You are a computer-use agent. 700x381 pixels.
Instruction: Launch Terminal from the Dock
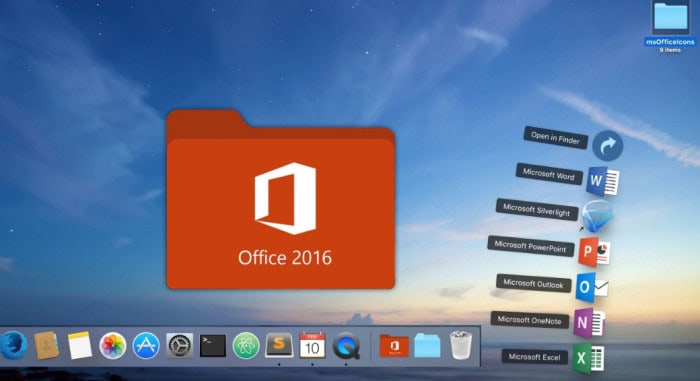(x=212, y=345)
